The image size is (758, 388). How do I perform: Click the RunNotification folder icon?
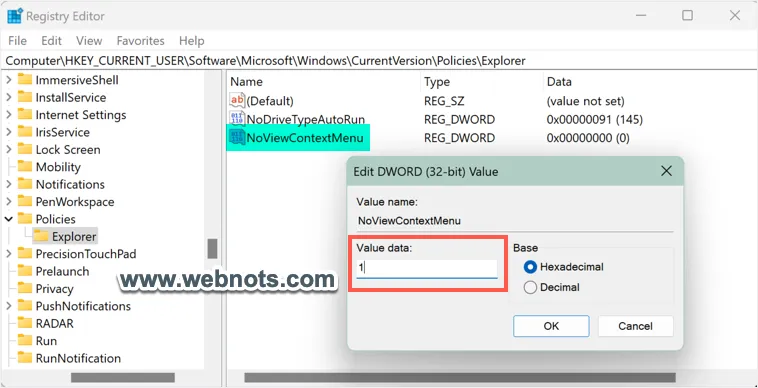[25, 358]
